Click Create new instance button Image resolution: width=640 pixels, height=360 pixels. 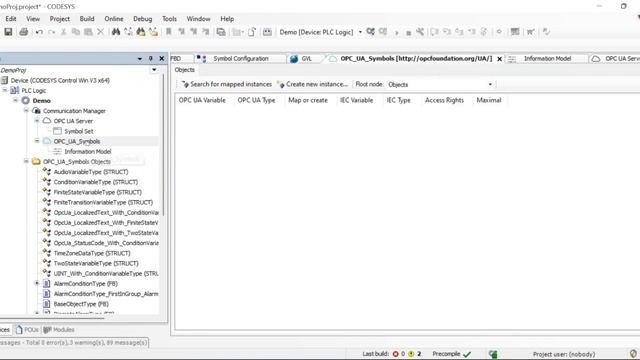click(312, 84)
